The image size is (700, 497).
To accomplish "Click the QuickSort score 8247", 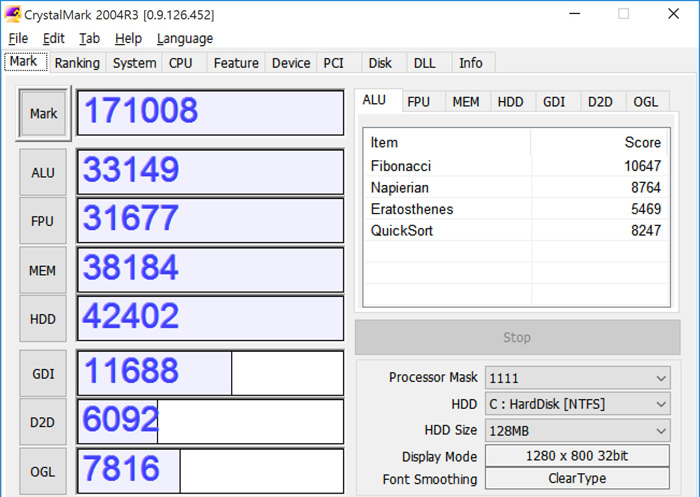I will pyautogui.click(x=646, y=230).
